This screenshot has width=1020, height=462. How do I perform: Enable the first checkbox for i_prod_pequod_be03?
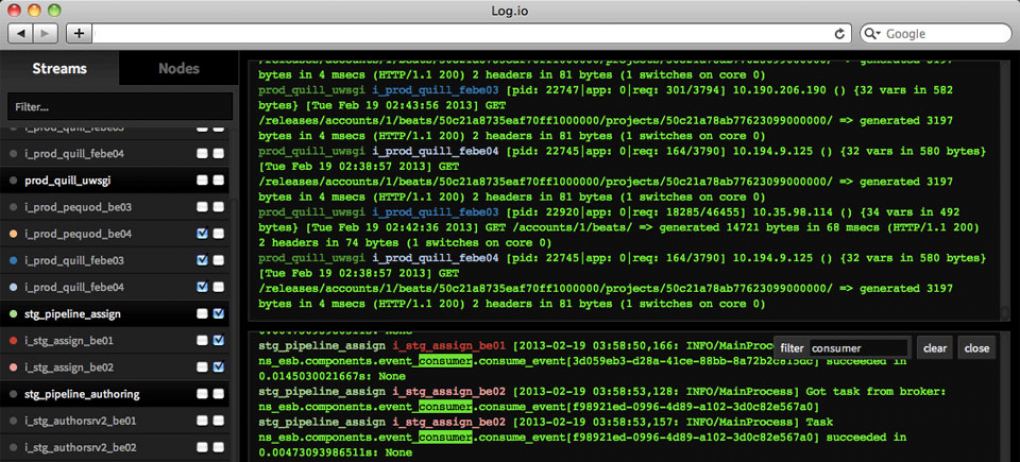point(202,207)
